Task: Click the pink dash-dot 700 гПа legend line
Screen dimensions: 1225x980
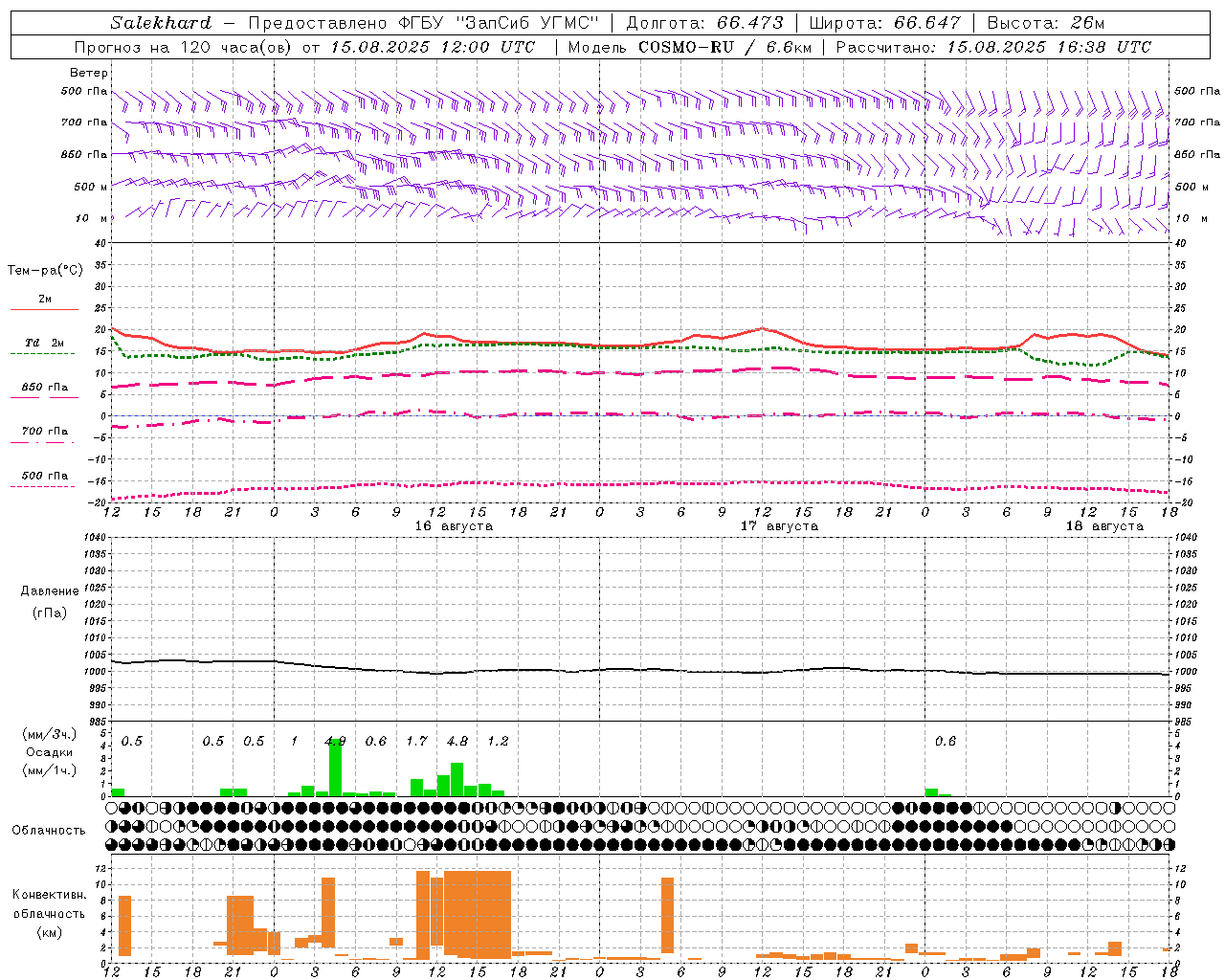Action: pos(42,442)
